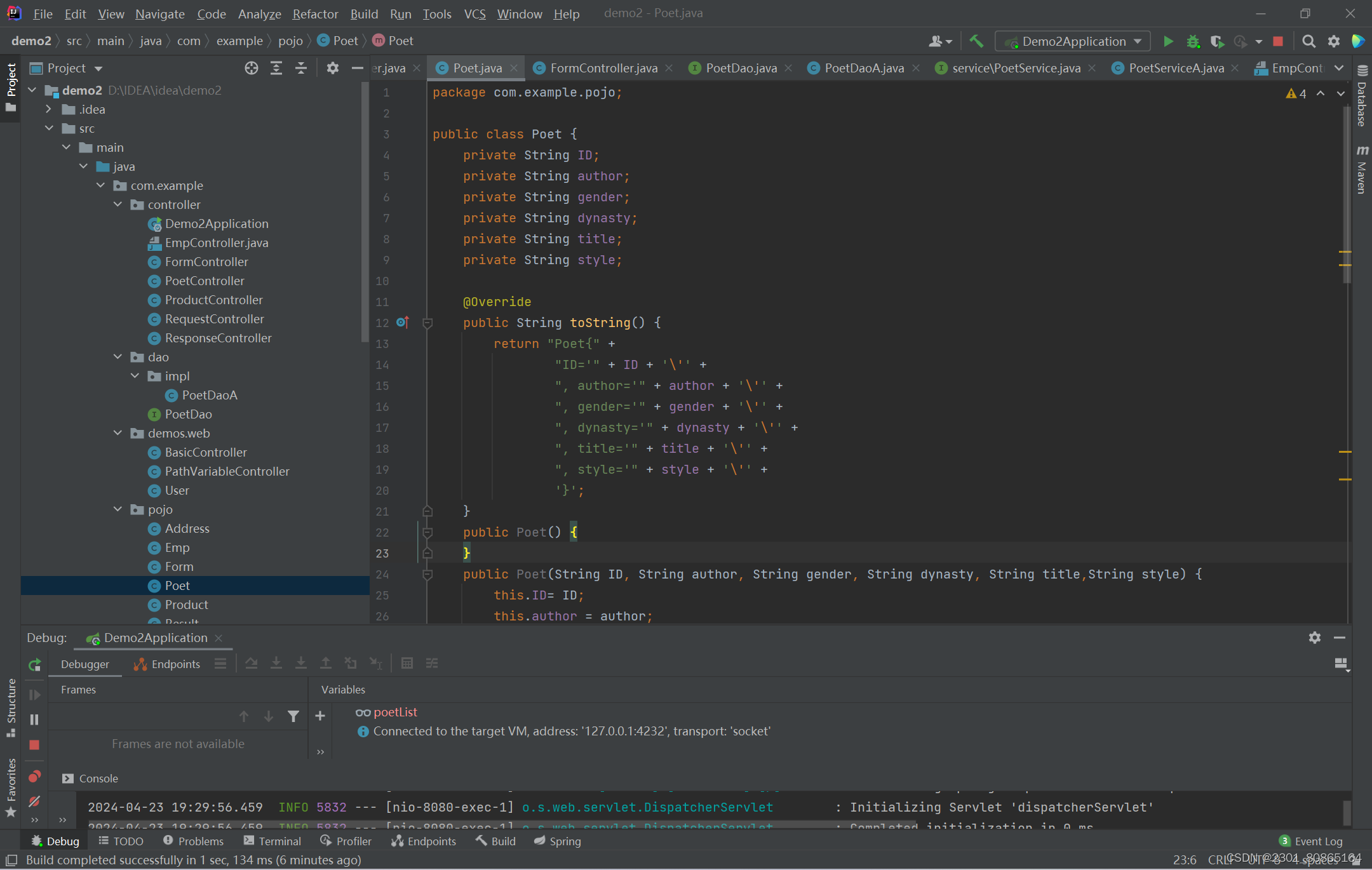
Task: Open the Refactor menu
Action: coord(315,13)
